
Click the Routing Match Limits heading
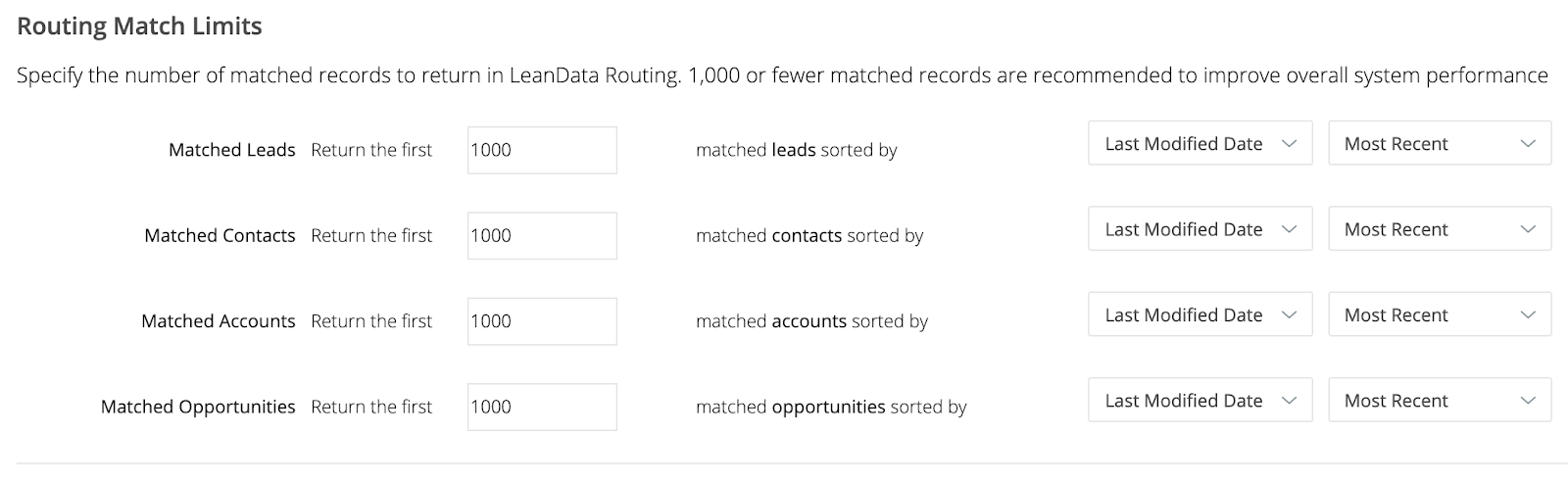[139, 26]
